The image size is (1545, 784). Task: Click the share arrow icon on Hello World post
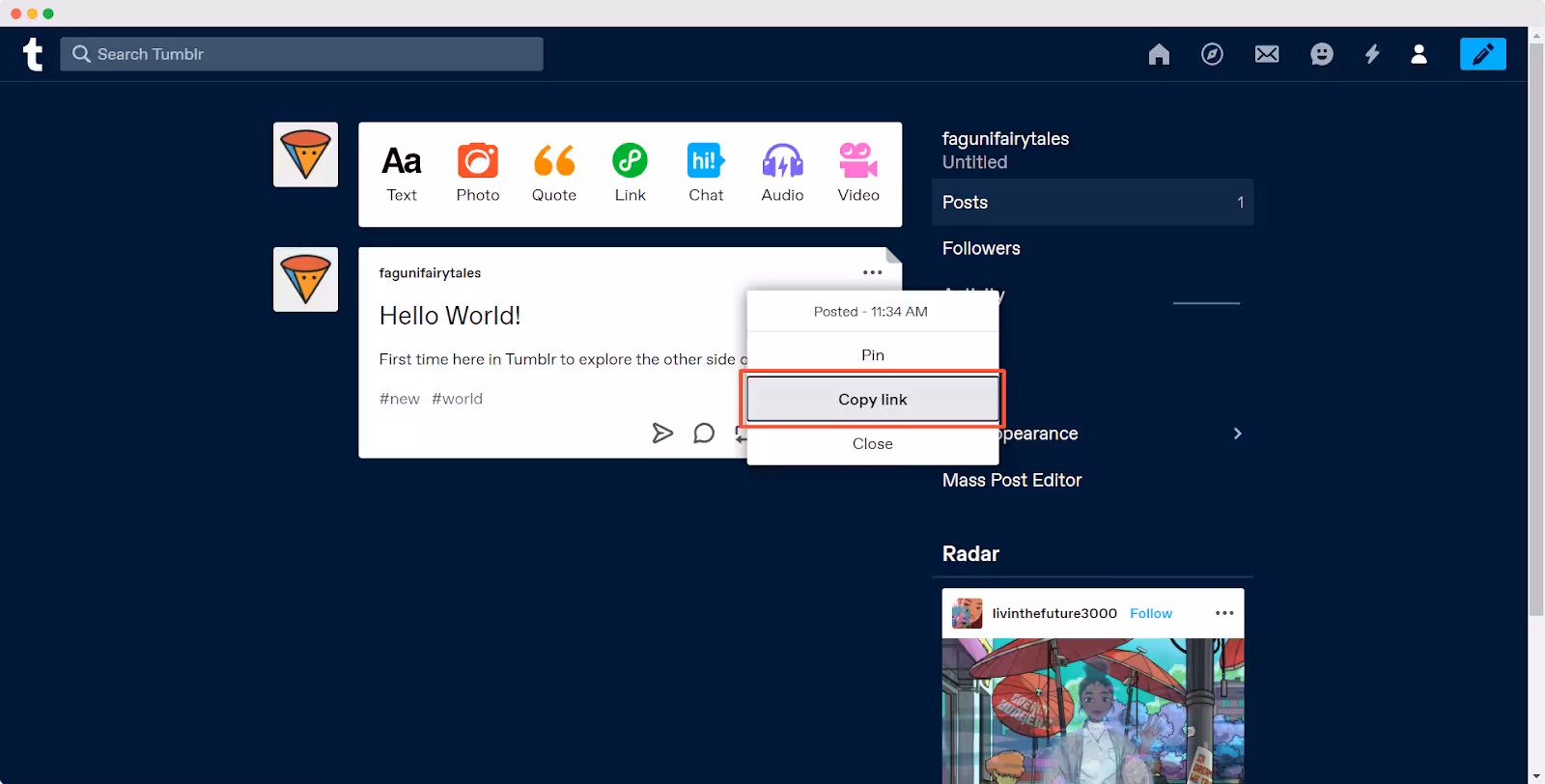662,433
